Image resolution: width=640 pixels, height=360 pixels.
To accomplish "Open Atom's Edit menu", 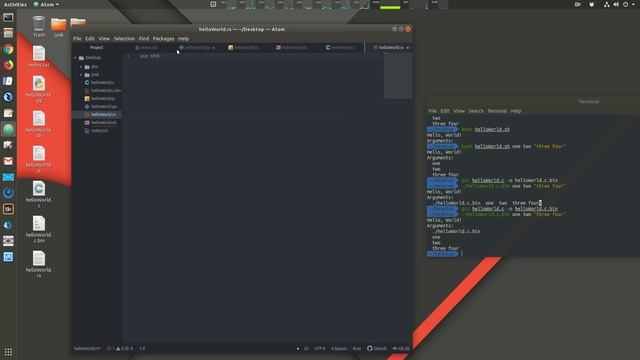I will (x=90, y=39).
